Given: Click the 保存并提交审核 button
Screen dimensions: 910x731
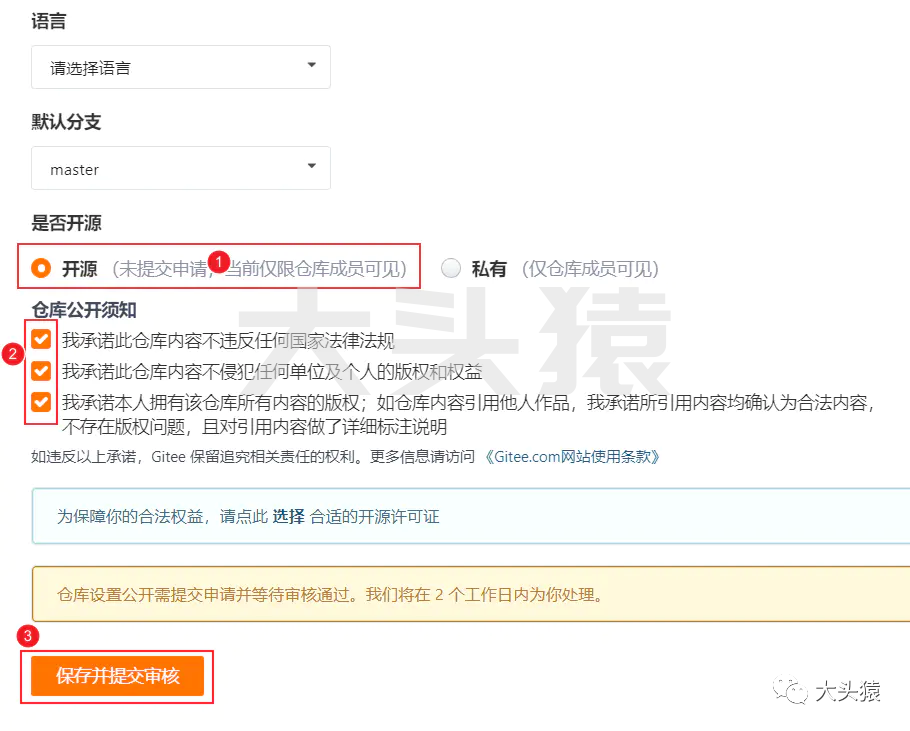Looking at the screenshot, I should (115, 676).
